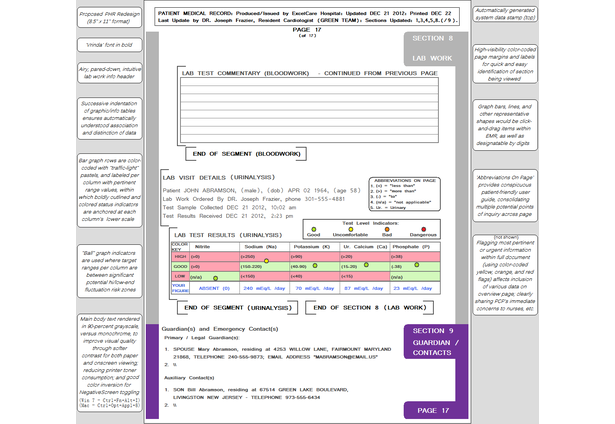Viewport: 615px width, 424px height.
Task: Click the '(150-220)' sodium good-range cell
Action: pos(264,266)
